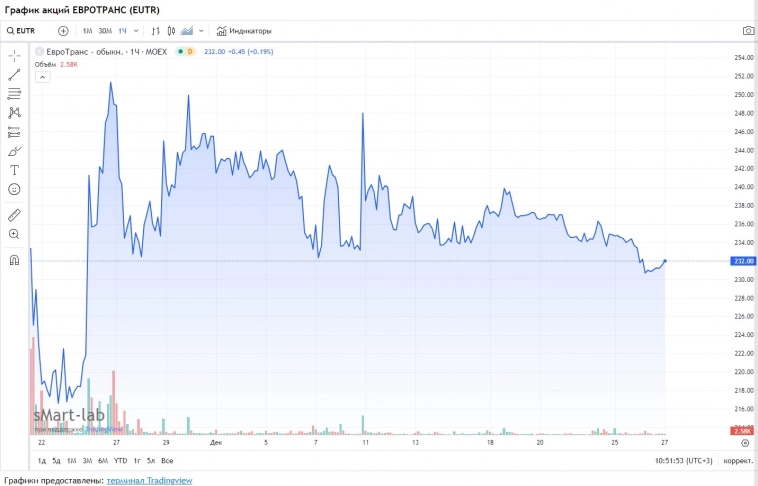Select the trend line drawing tool
Image resolution: width=758 pixels, height=486 pixels.
tap(15, 74)
